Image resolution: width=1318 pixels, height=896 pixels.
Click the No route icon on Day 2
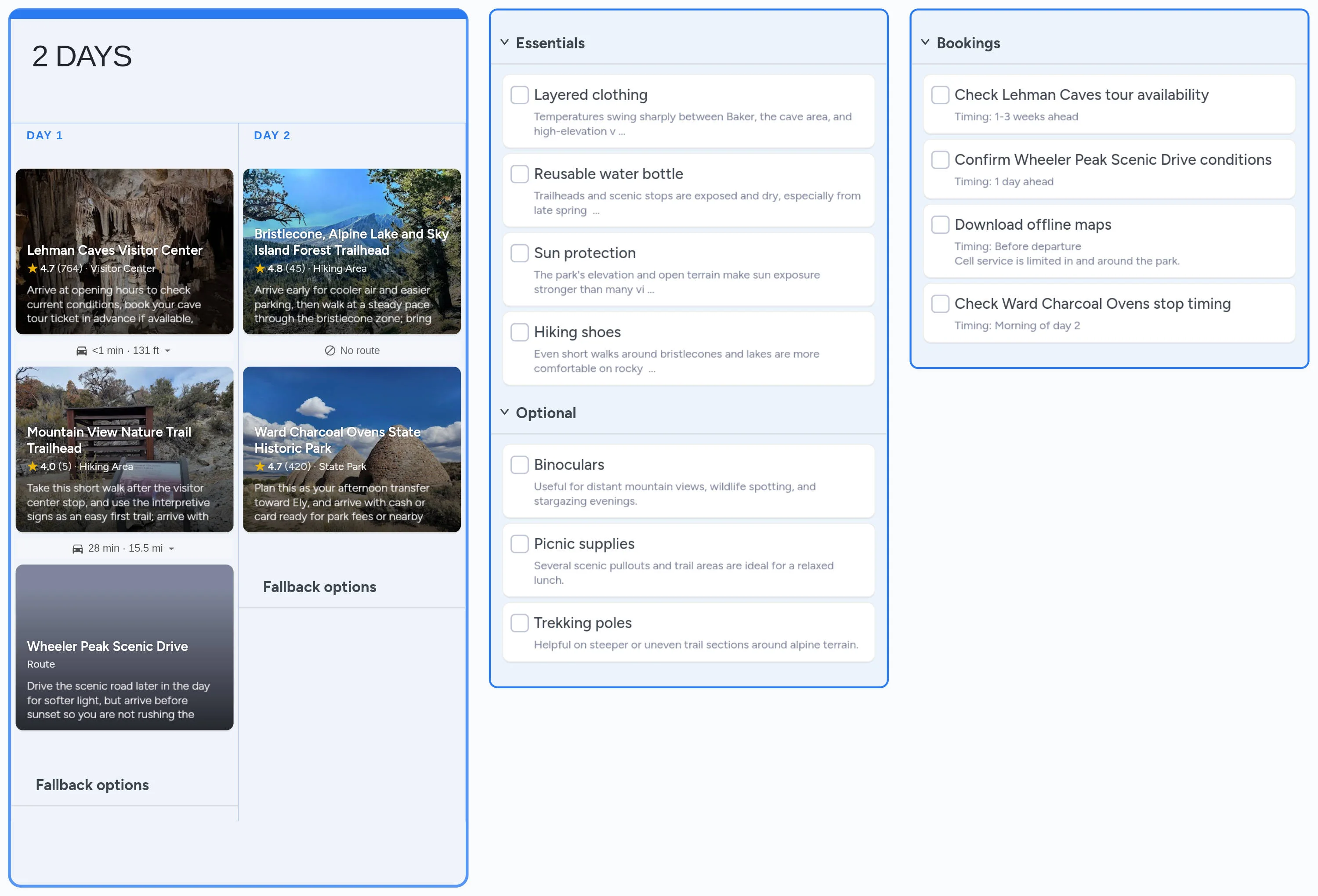331,350
